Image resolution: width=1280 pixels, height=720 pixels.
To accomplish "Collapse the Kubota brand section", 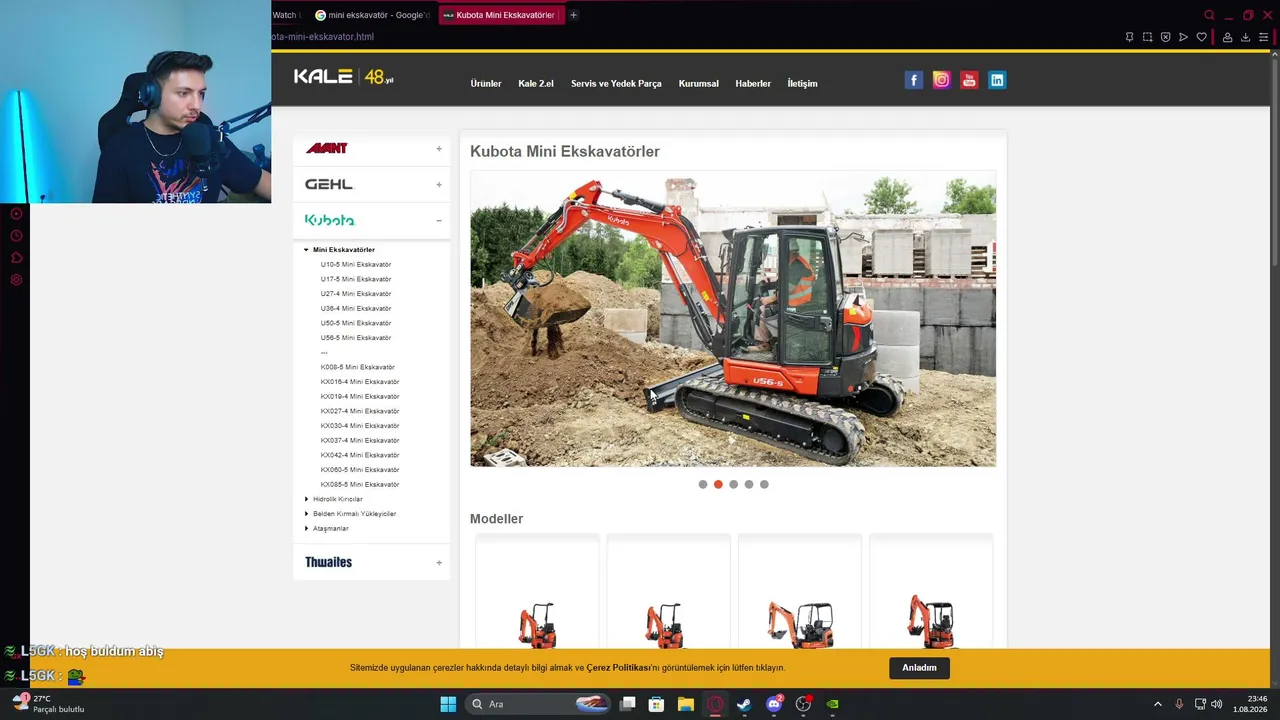I will pos(439,220).
